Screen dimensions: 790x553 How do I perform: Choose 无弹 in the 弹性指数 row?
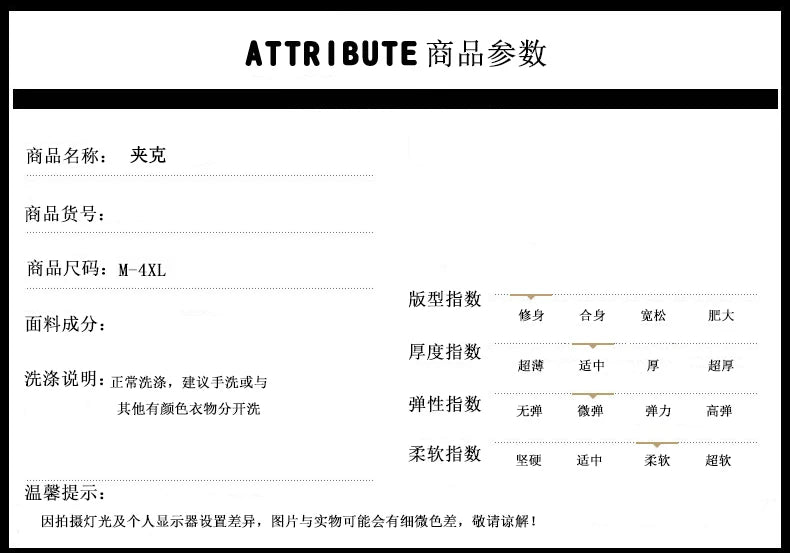click(529, 411)
